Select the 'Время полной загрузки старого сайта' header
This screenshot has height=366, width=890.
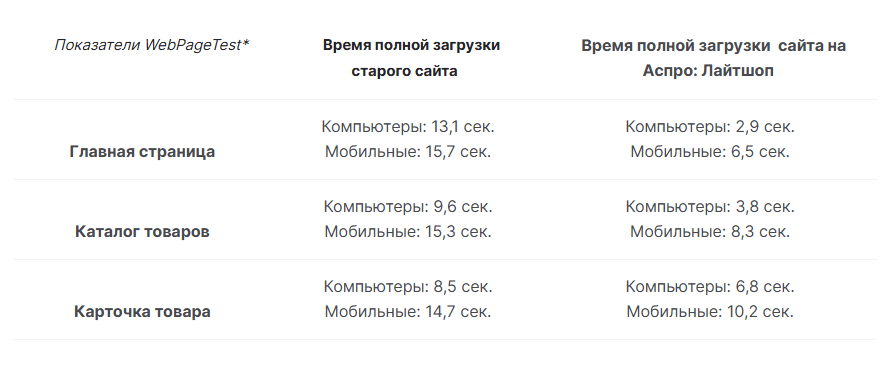coord(412,58)
